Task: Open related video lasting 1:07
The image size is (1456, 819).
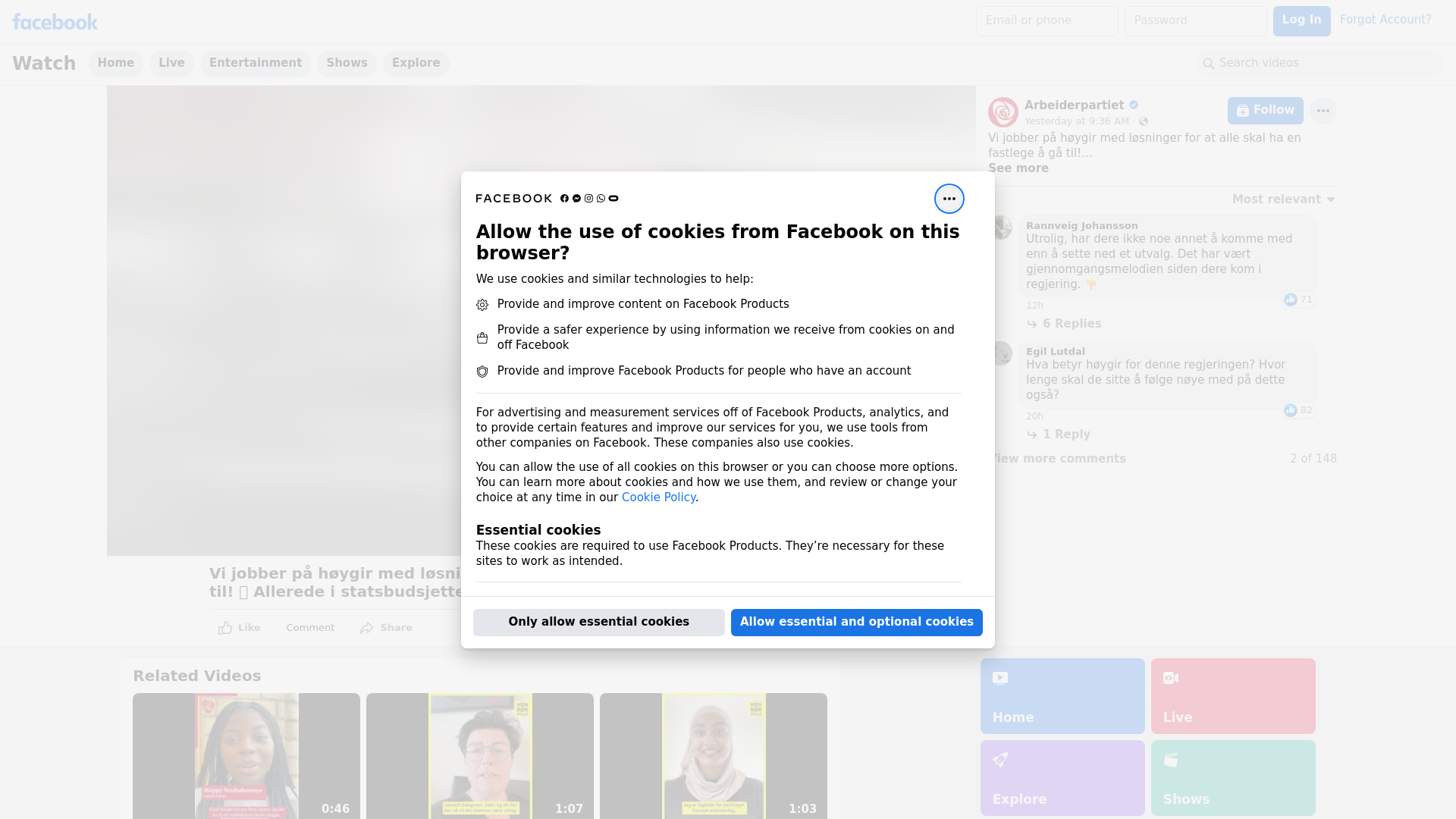Action: tap(480, 755)
